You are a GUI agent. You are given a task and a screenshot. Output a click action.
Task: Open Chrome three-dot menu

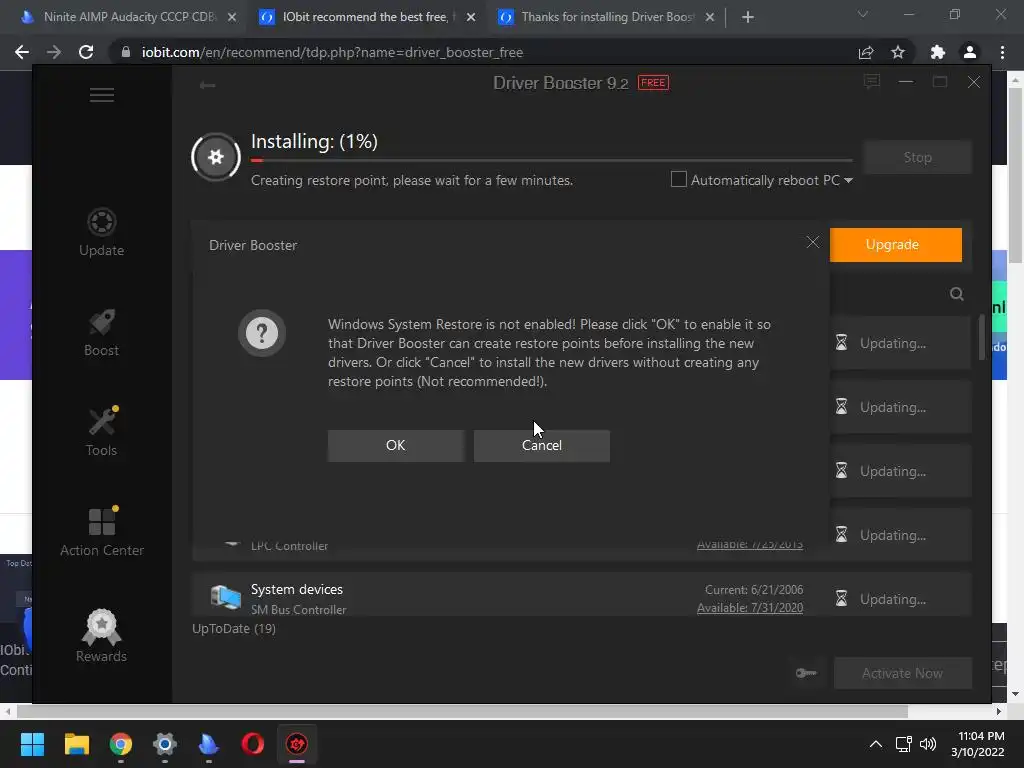pos(1002,52)
